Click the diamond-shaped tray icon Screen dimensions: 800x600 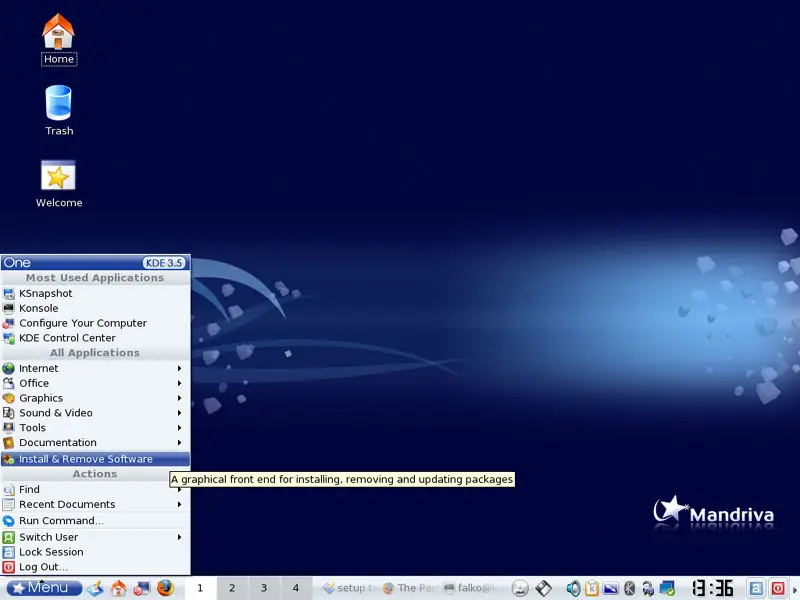coord(543,588)
